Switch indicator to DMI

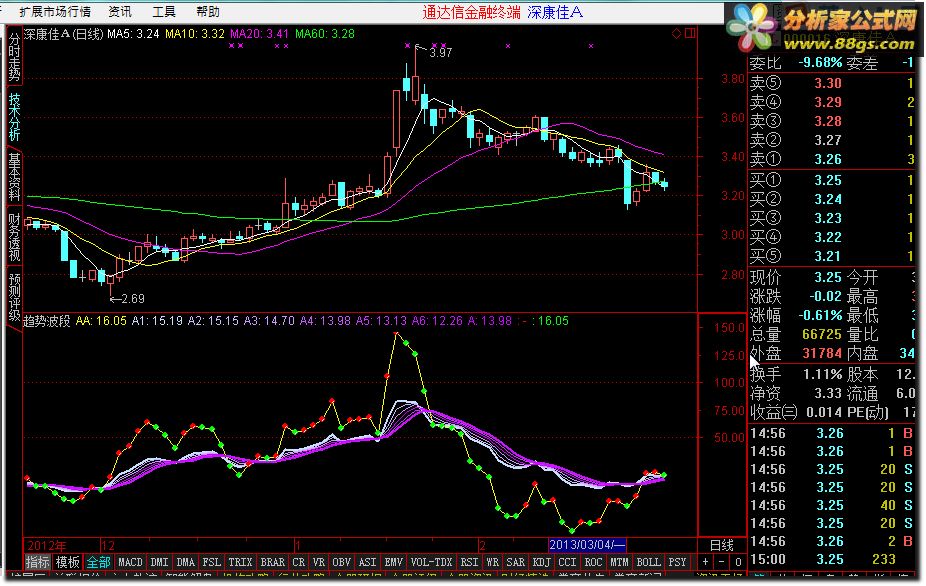coord(159,562)
